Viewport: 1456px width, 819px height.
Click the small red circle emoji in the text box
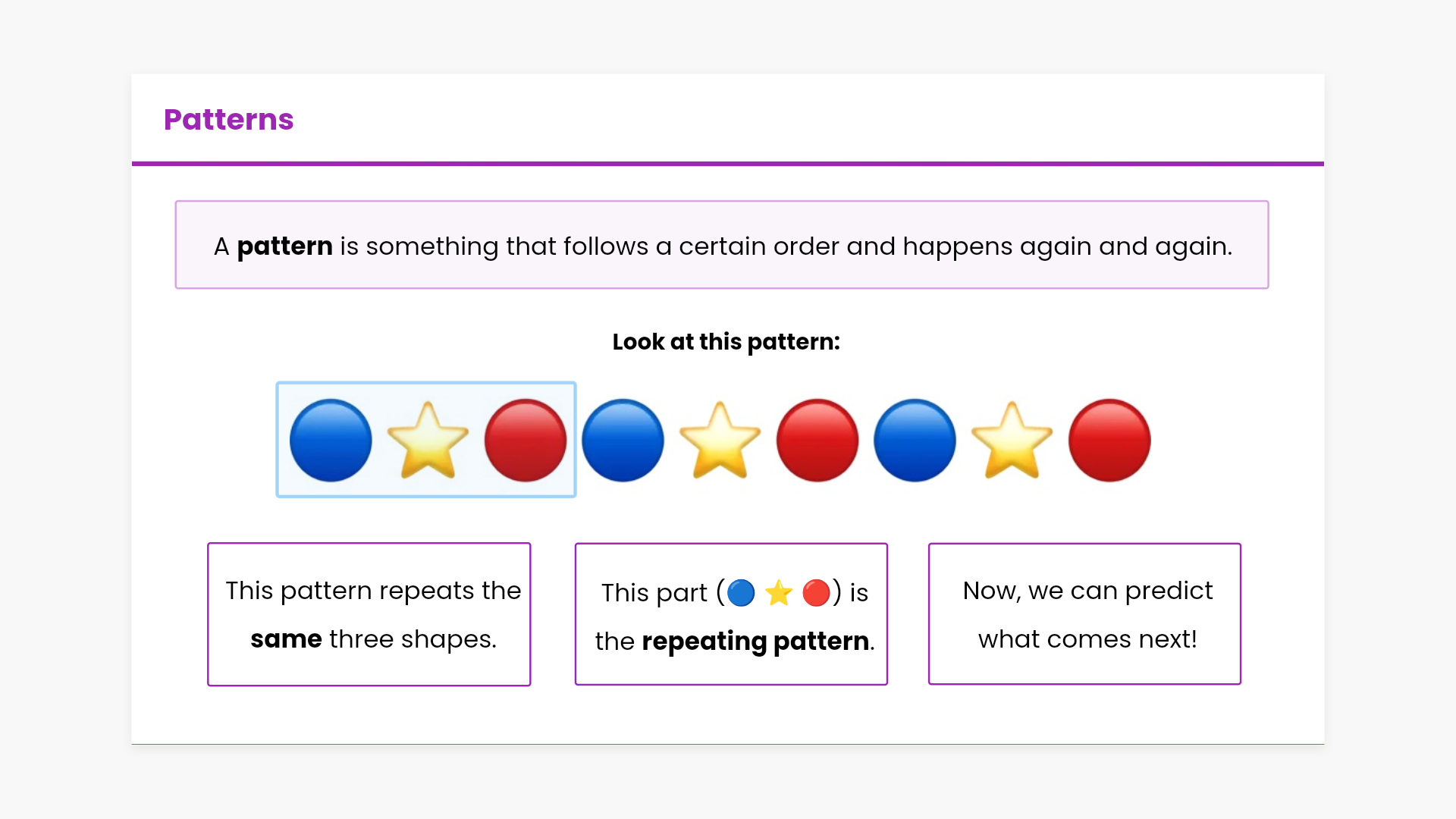coord(816,593)
